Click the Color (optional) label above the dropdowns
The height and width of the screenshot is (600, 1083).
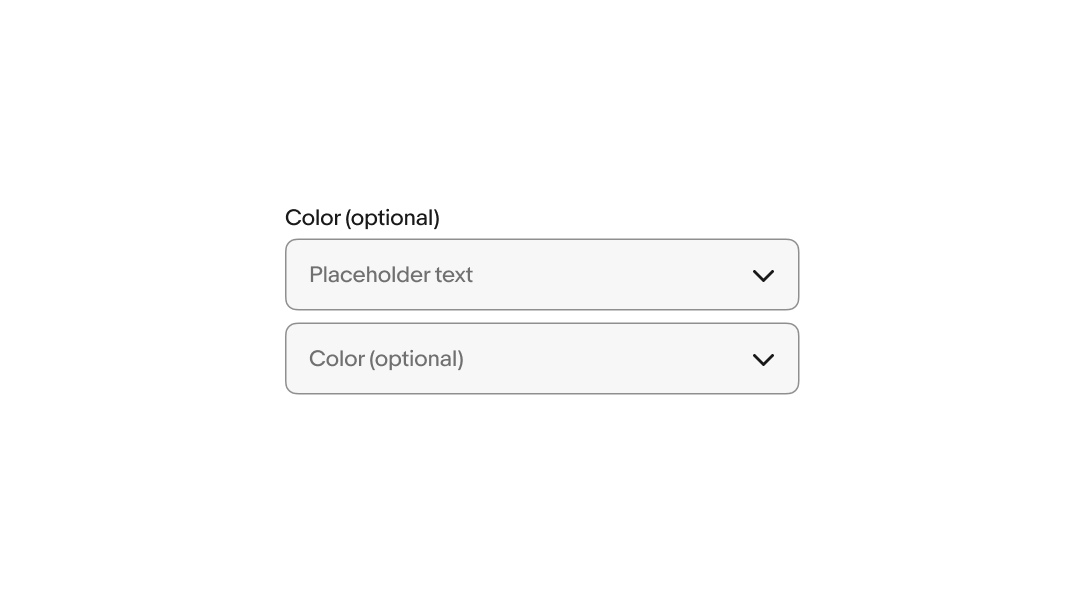[362, 218]
